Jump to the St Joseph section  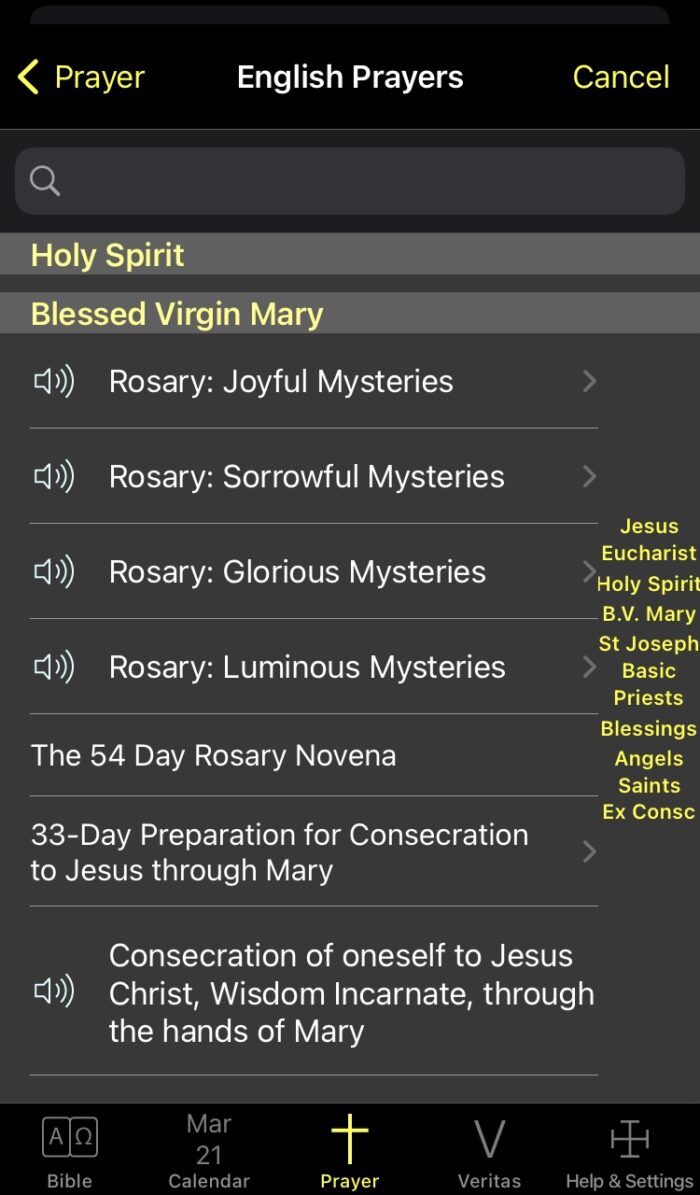[x=648, y=643]
